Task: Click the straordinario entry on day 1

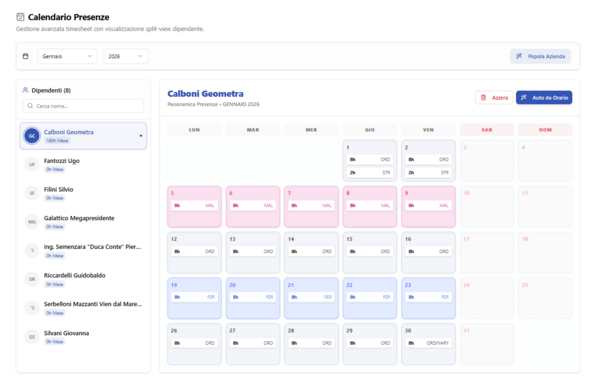Action: tap(370, 173)
